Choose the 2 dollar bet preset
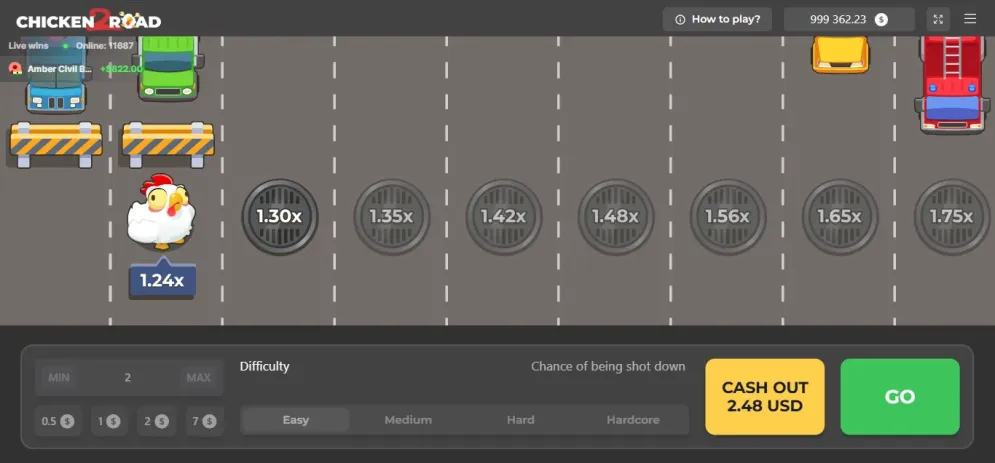The image size is (995, 463). [x=156, y=421]
